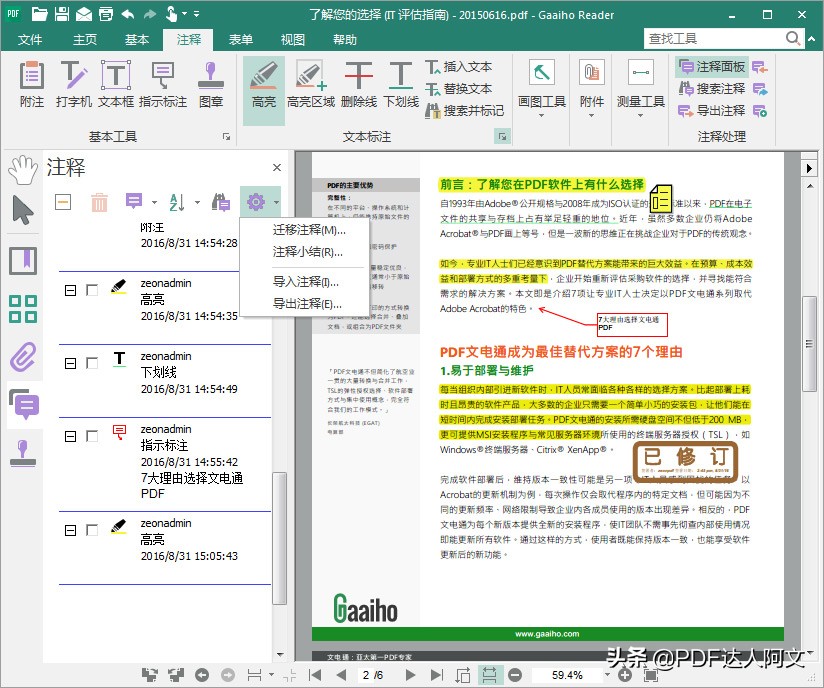Click the magnifier search icon in 查找工具
This screenshot has height=688, width=824.
click(x=792, y=38)
